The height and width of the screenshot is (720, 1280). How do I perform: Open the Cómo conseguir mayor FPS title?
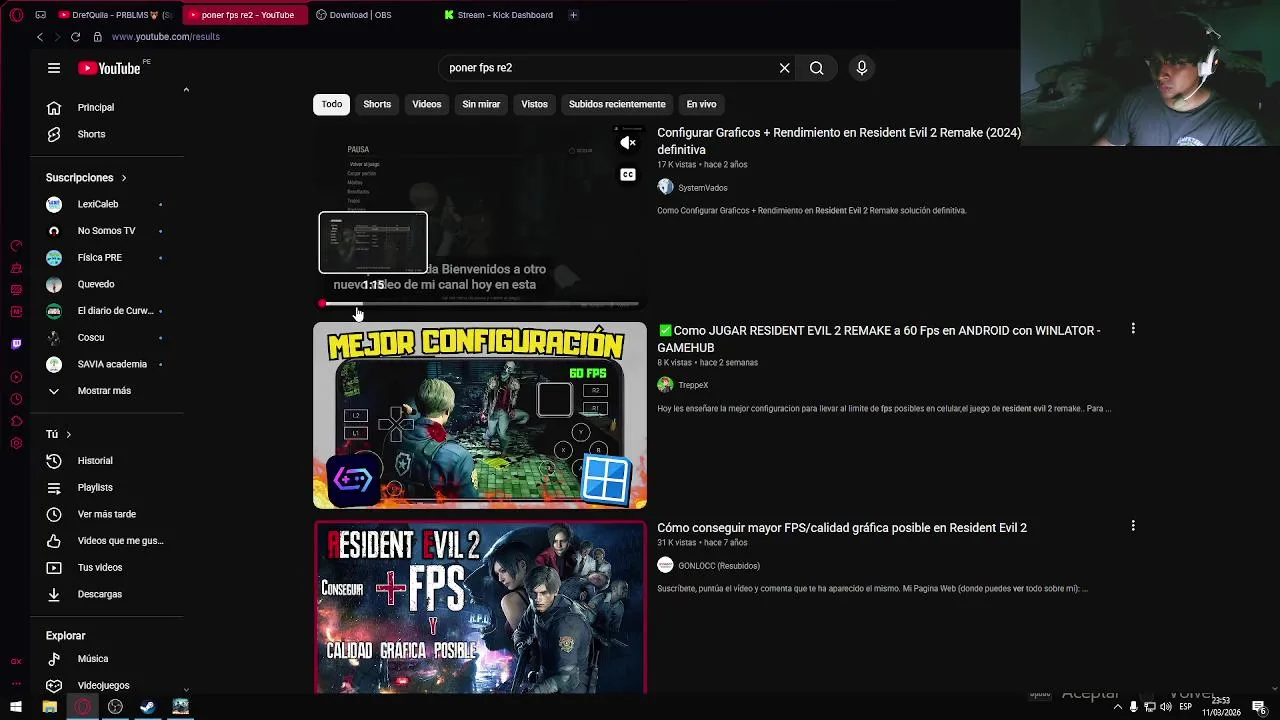pos(842,528)
